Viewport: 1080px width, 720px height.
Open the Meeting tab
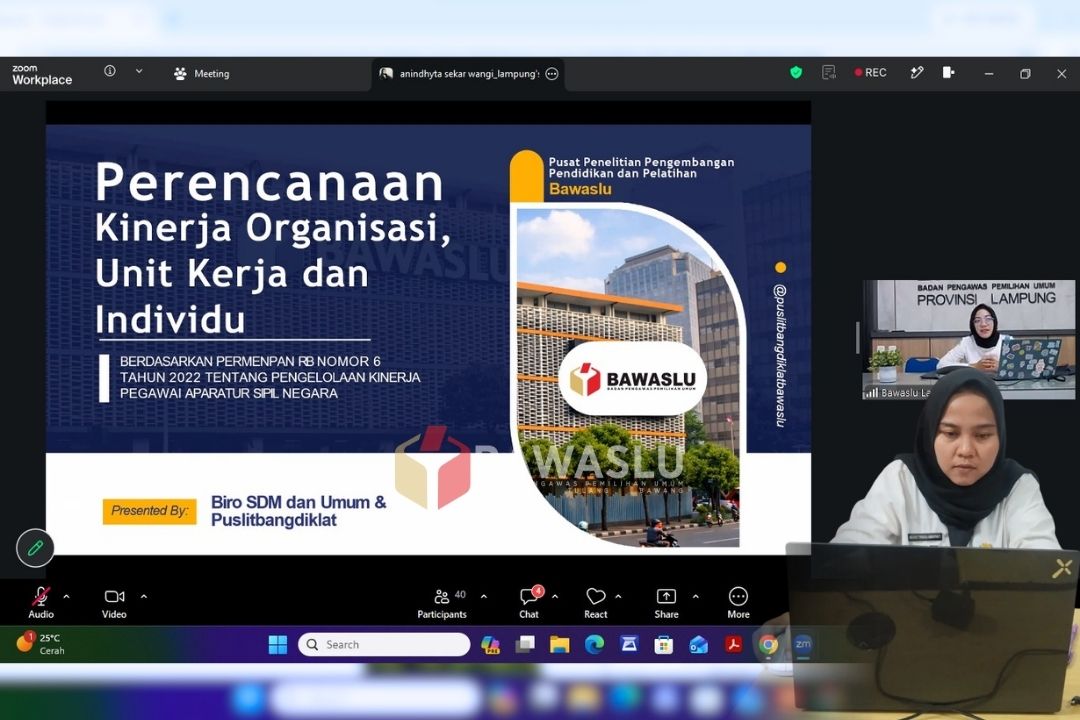point(202,74)
